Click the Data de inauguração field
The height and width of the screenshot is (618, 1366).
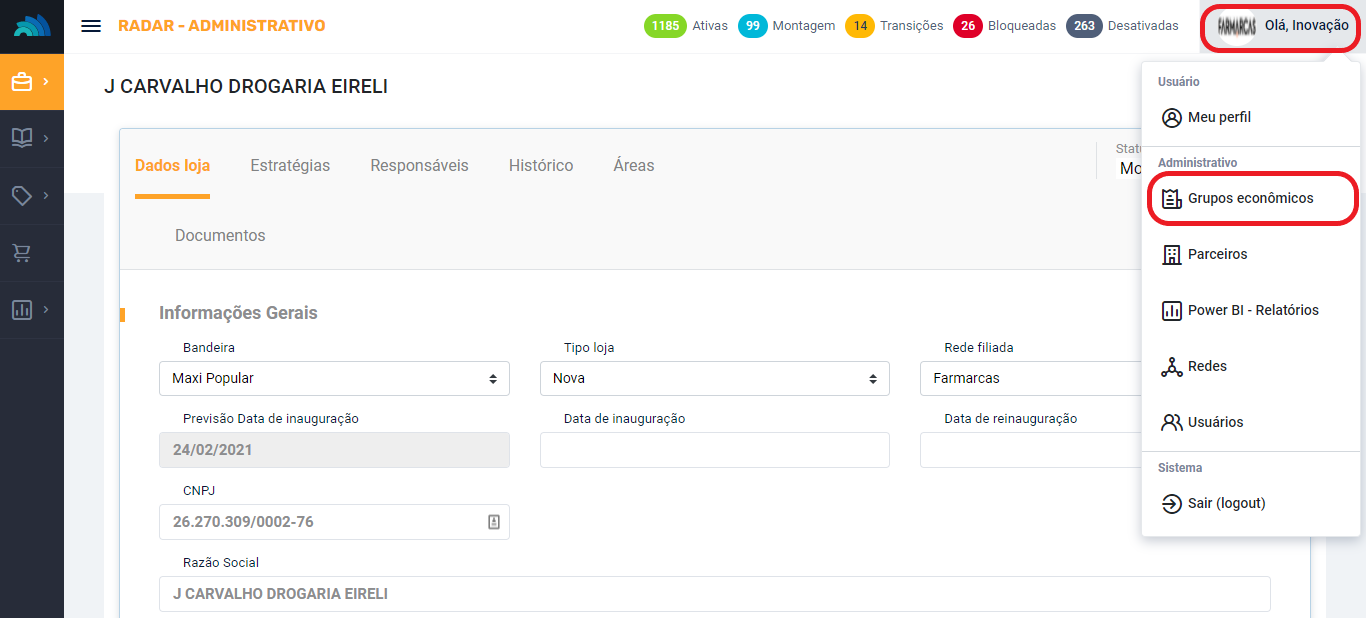714,450
